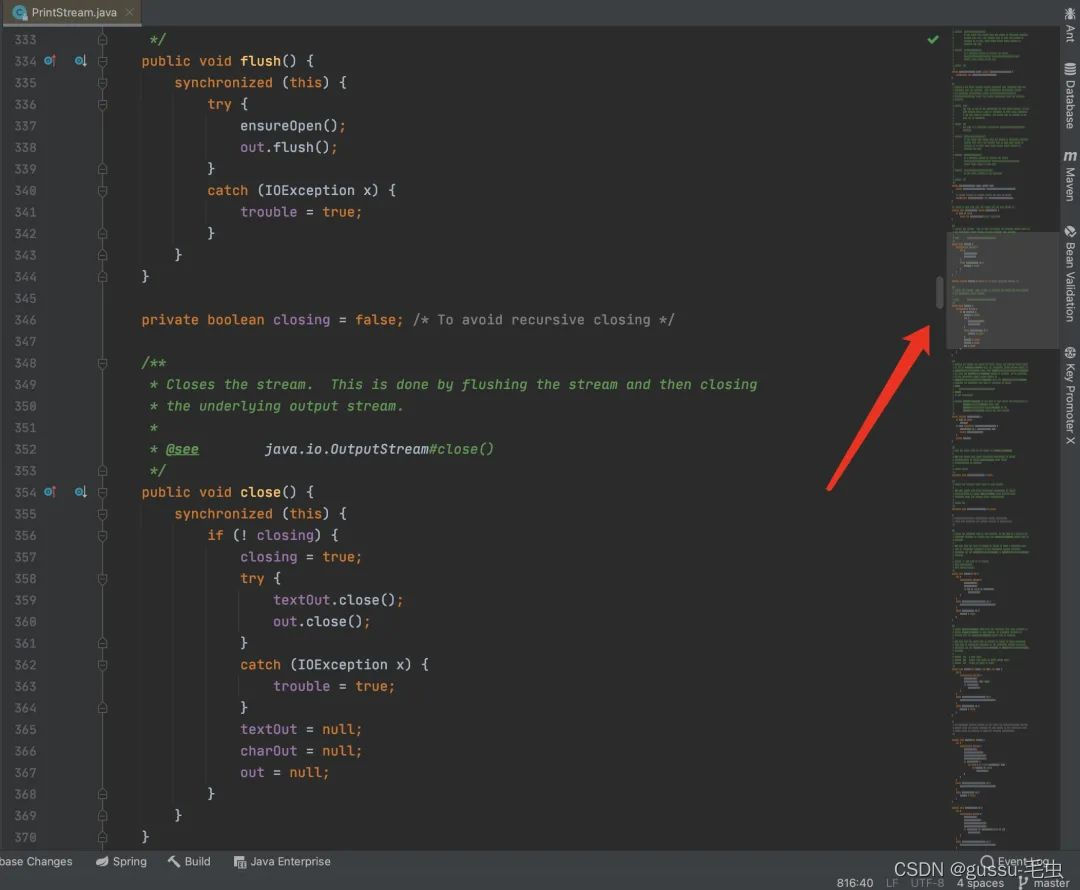Open the Bean Validation tool window
This screenshot has height=890, width=1080.
point(1070,273)
